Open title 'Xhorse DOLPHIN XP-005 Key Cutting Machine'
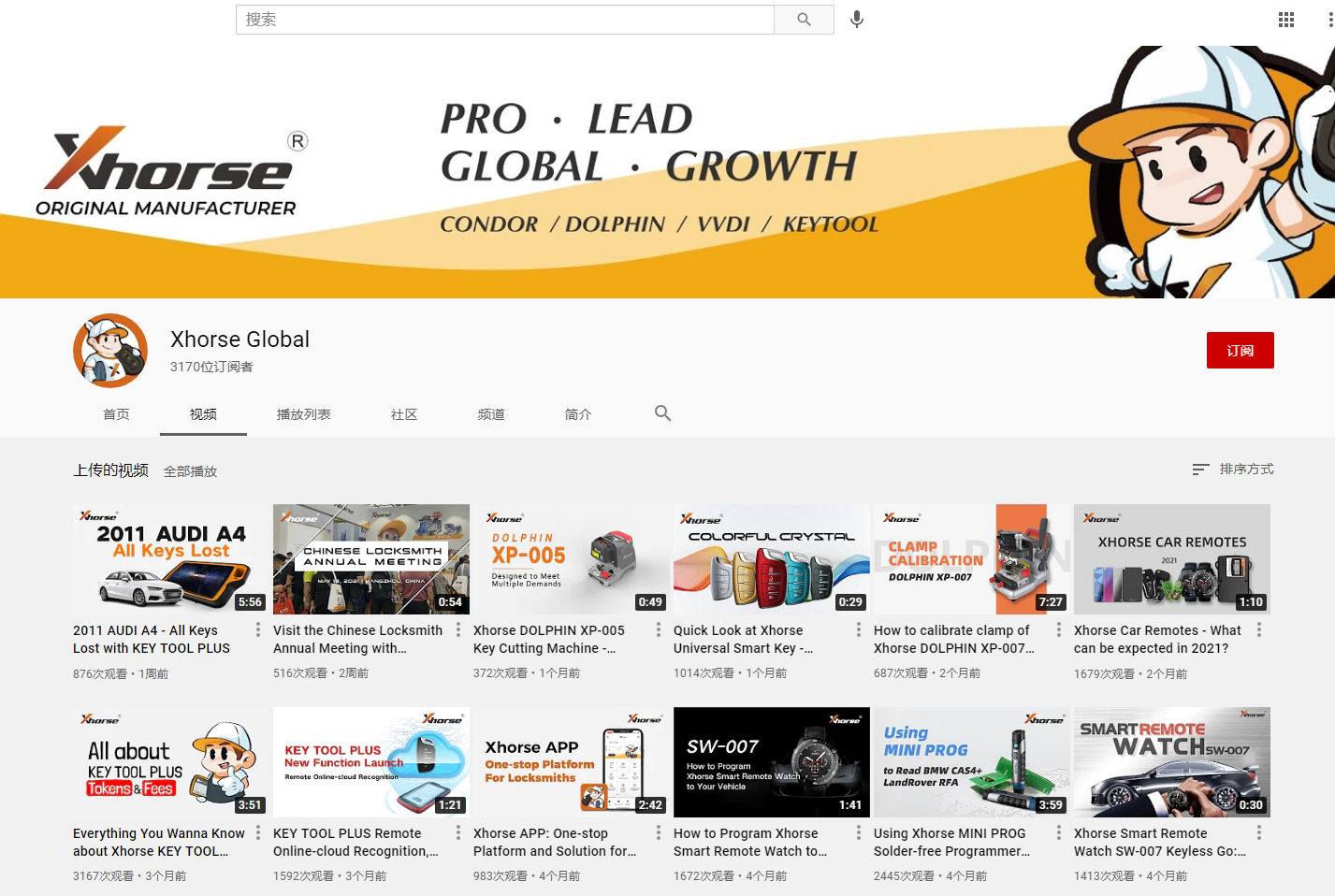 549,639
